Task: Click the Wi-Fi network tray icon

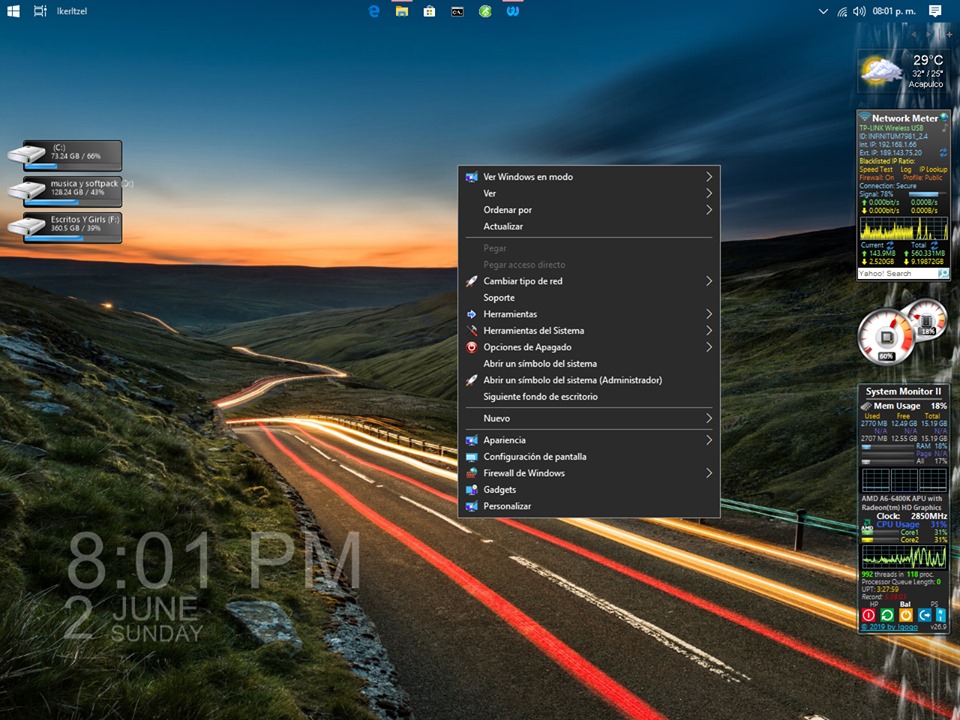Action: click(x=842, y=11)
